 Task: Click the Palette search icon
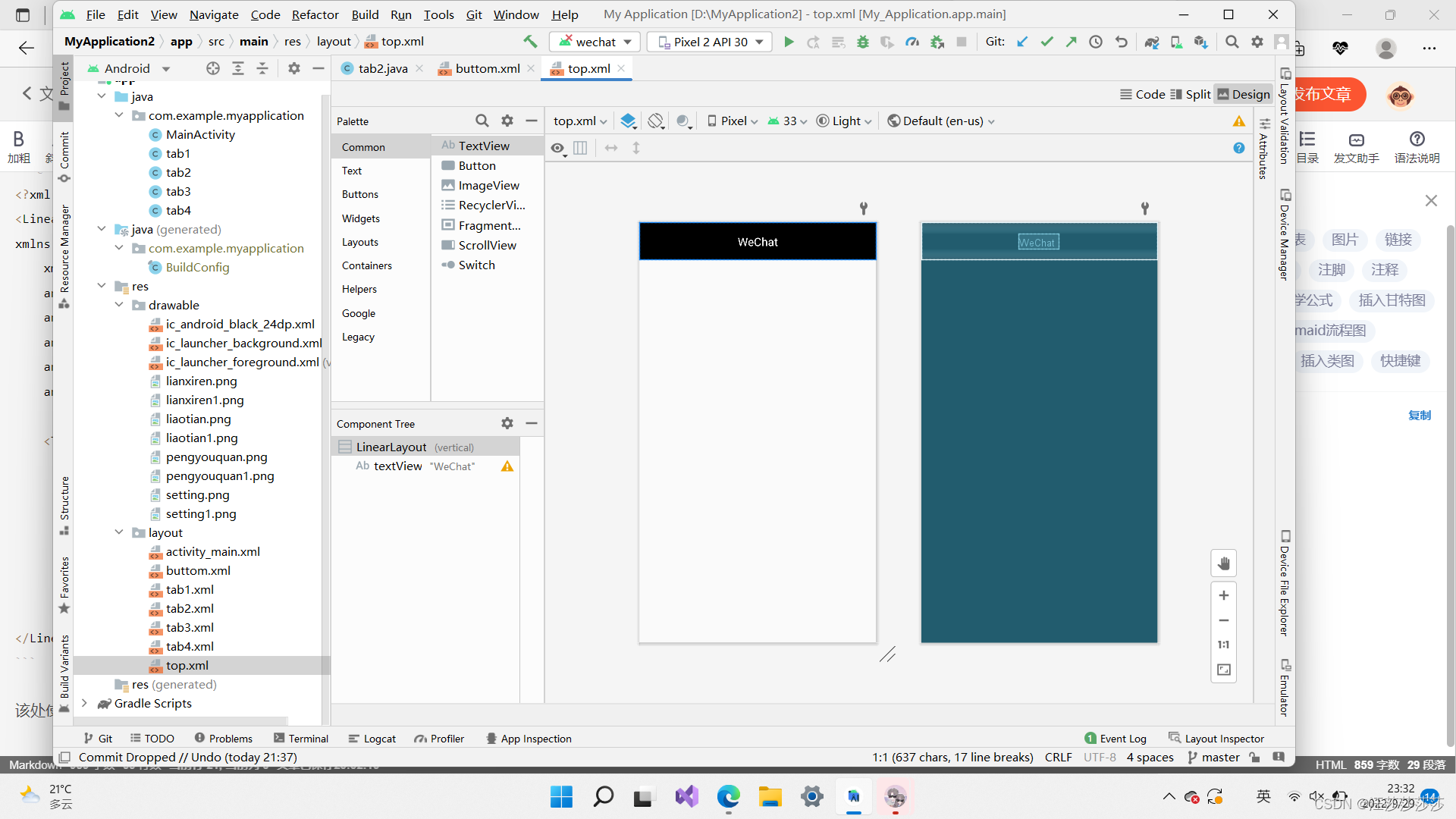coord(482,121)
